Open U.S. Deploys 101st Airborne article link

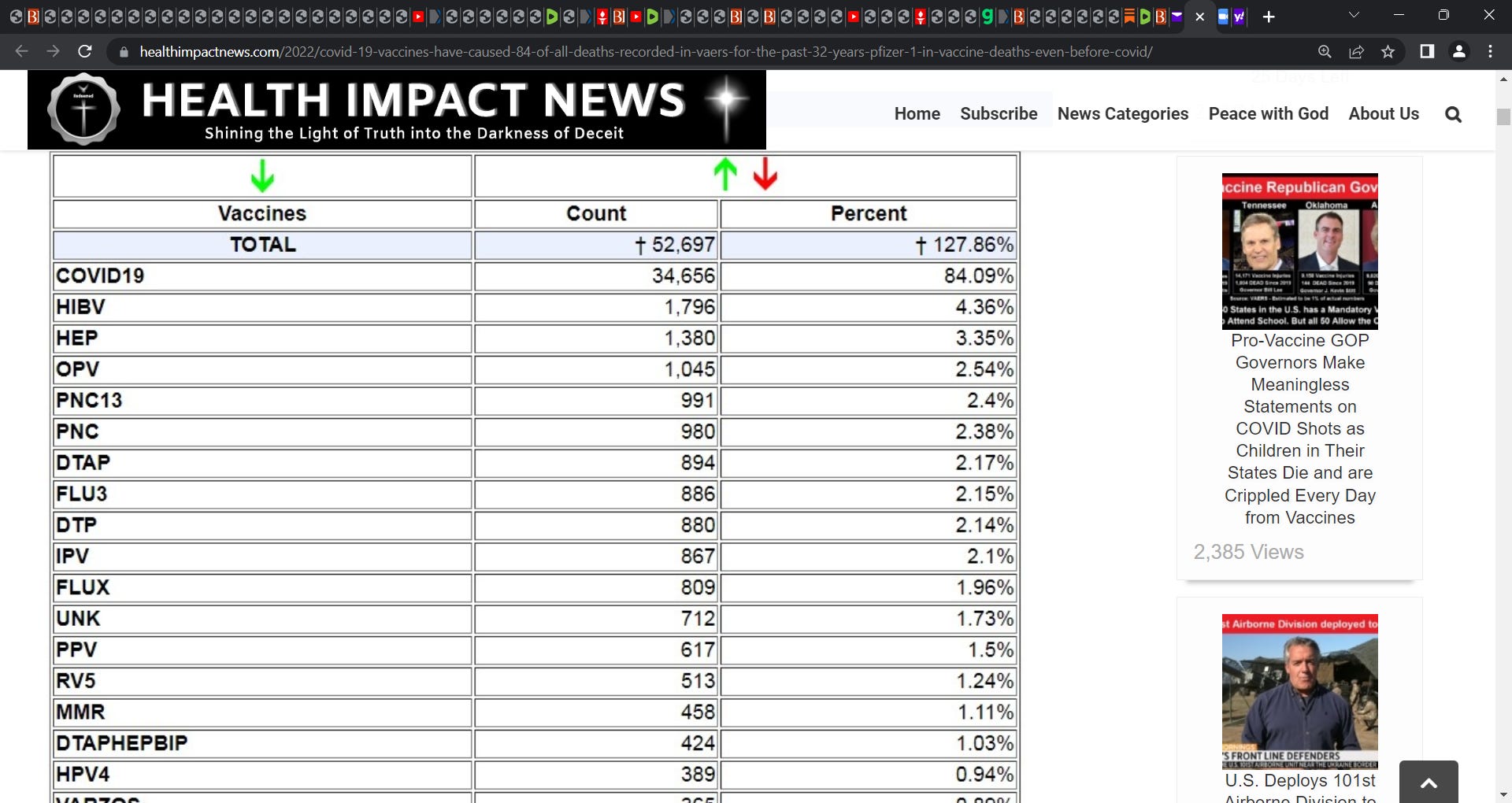pyautogui.click(x=1299, y=787)
